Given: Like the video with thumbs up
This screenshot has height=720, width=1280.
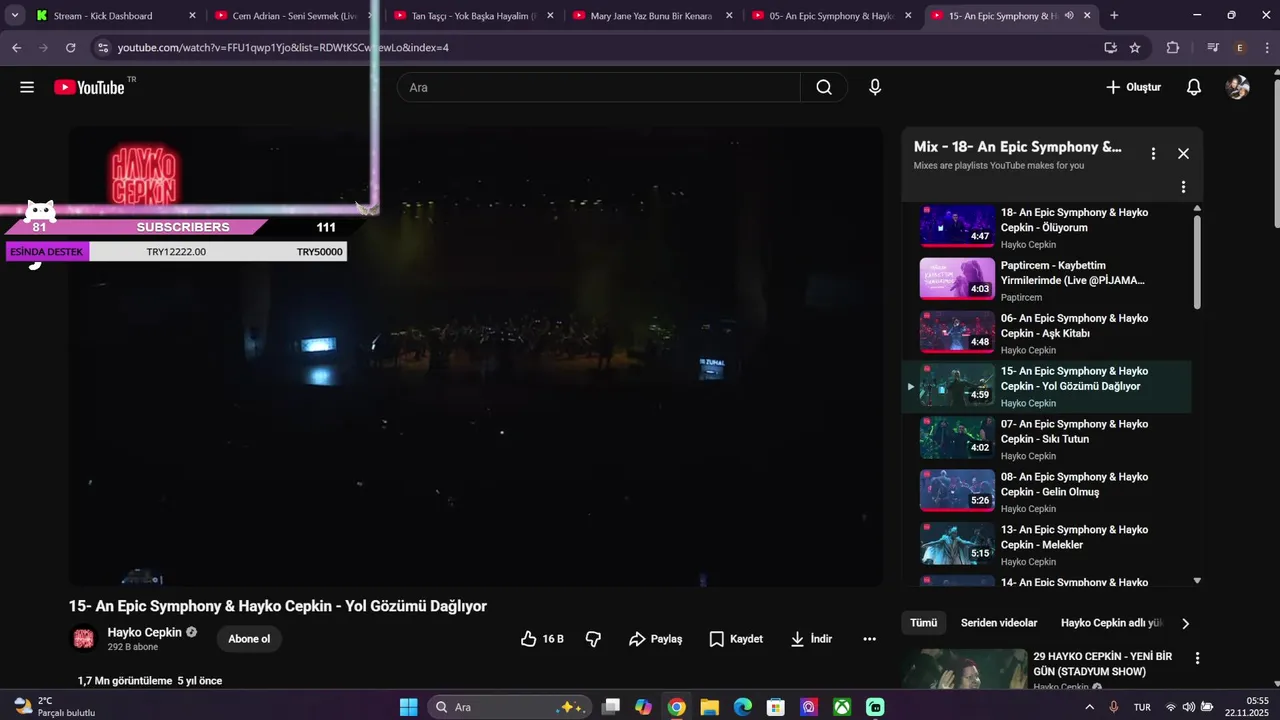Looking at the screenshot, I should click(x=542, y=639).
